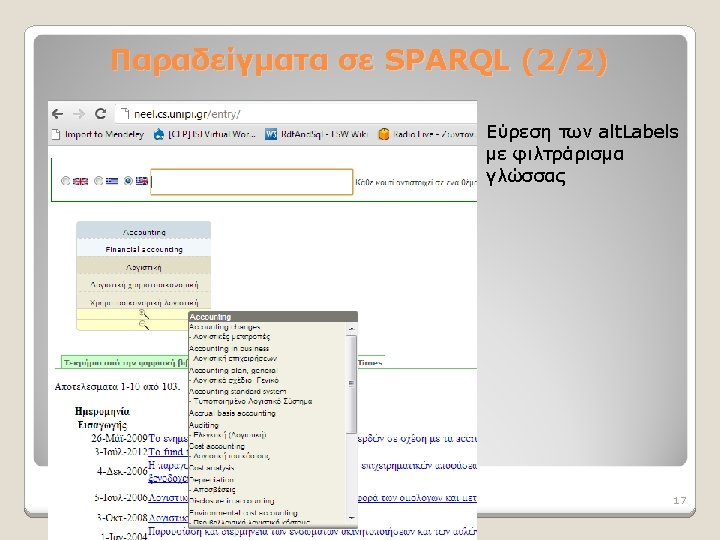
Task: Click the slide number 17
Action: pyautogui.click(x=680, y=501)
